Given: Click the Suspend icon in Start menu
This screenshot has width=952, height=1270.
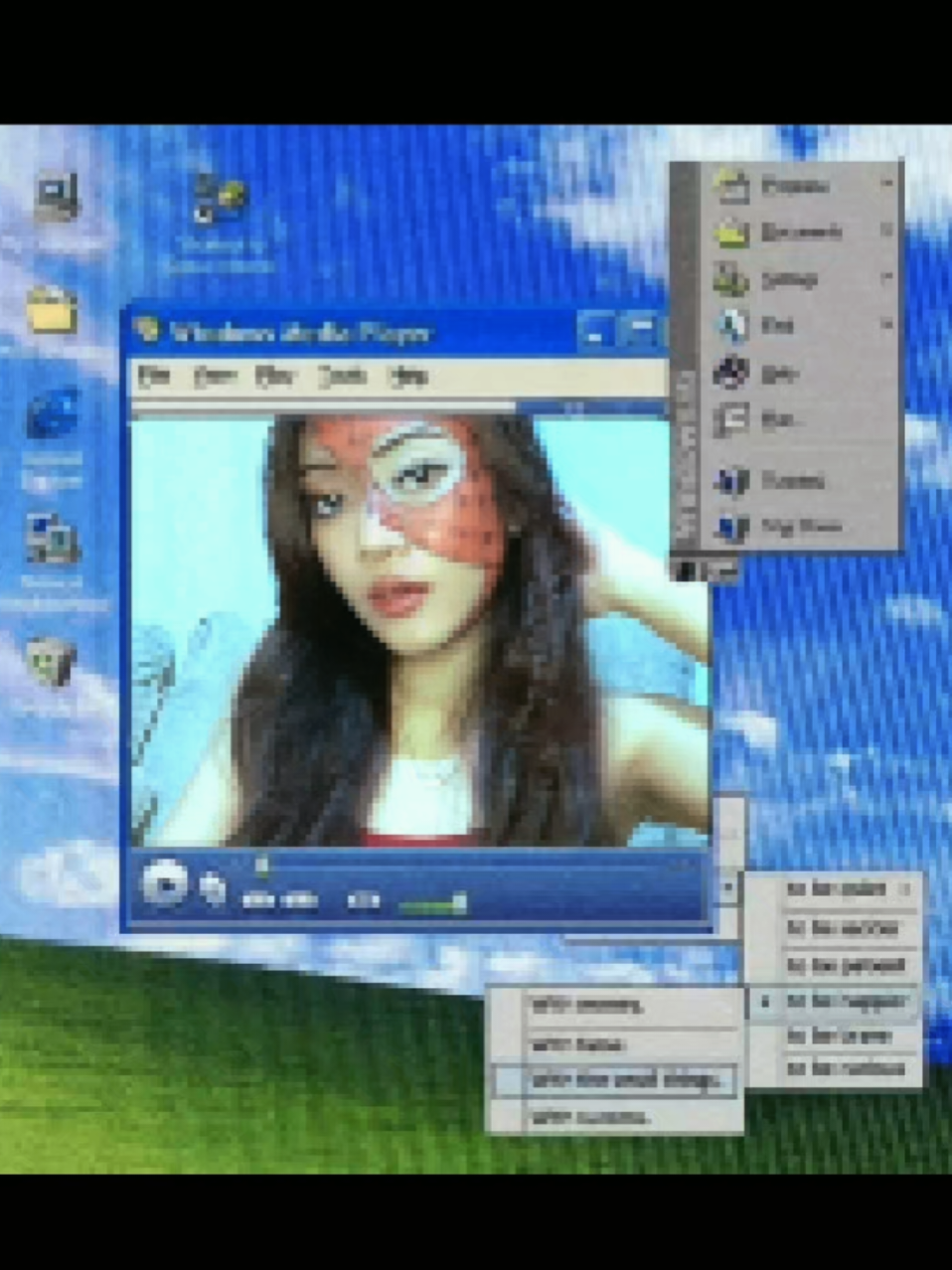Looking at the screenshot, I should tap(732, 481).
